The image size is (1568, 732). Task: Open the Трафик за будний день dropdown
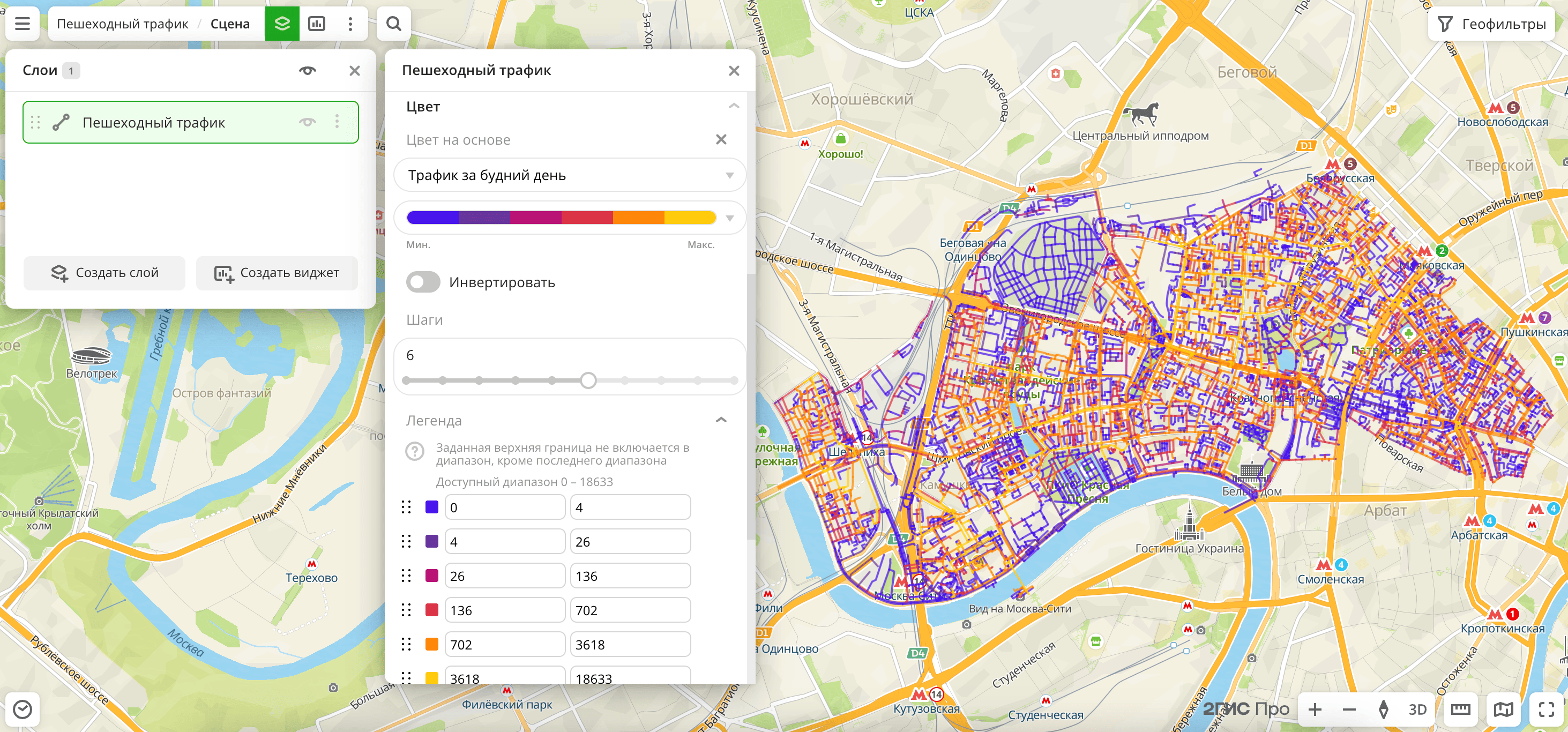pos(569,175)
